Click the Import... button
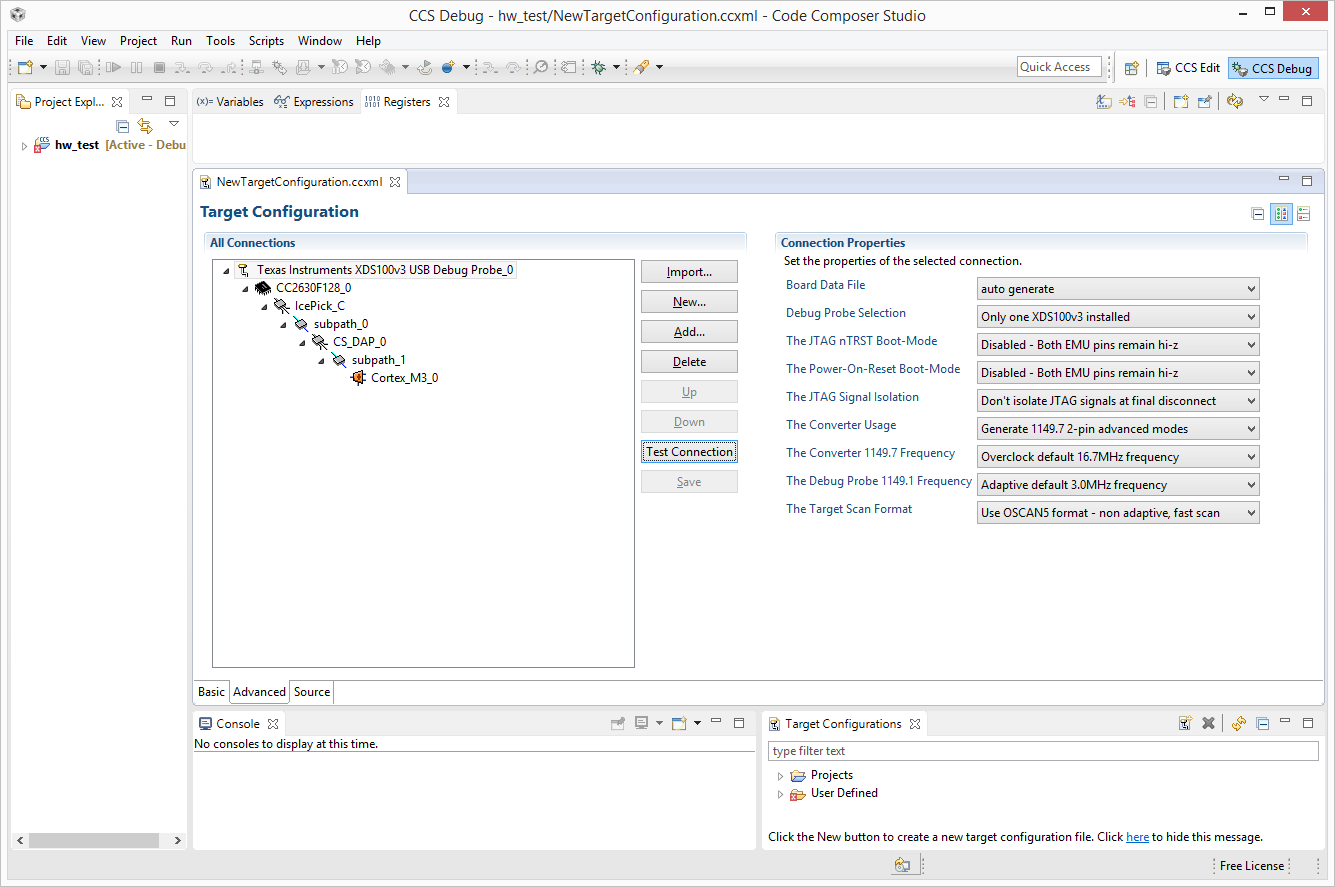1335x887 pixels. (689, 272)
